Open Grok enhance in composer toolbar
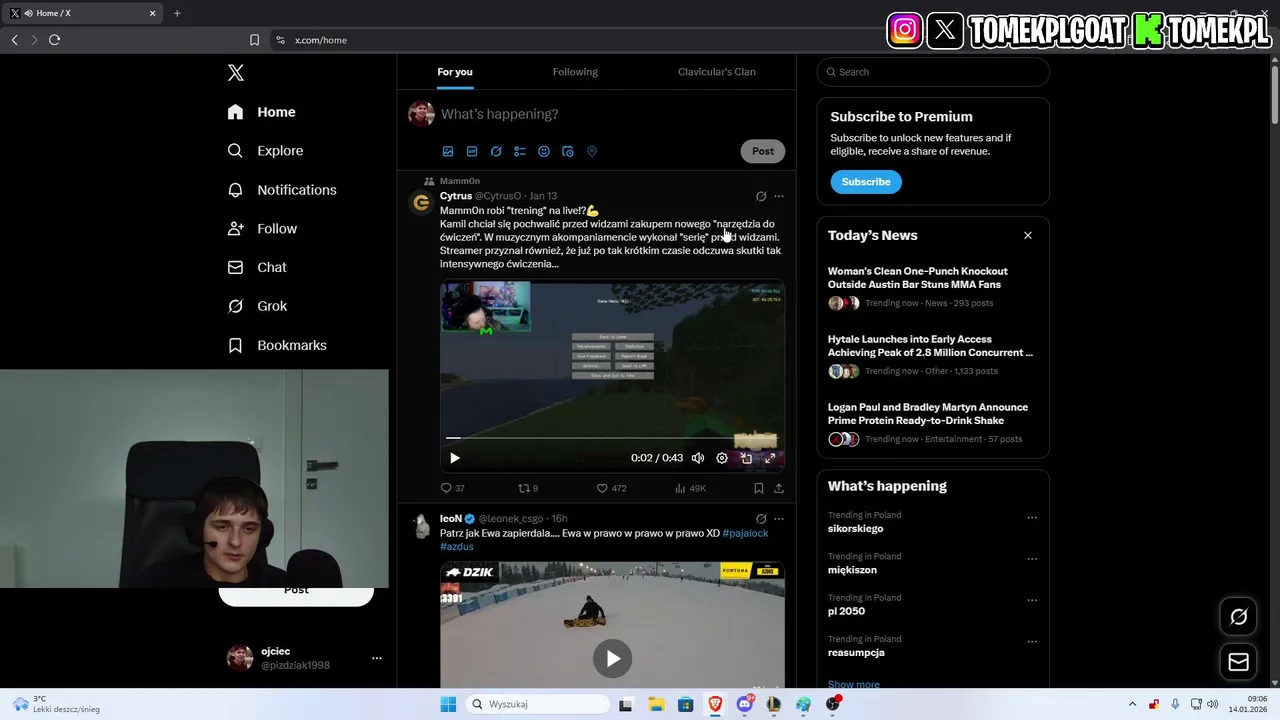Screen dimensions: 1280x720 coord(496,152)
